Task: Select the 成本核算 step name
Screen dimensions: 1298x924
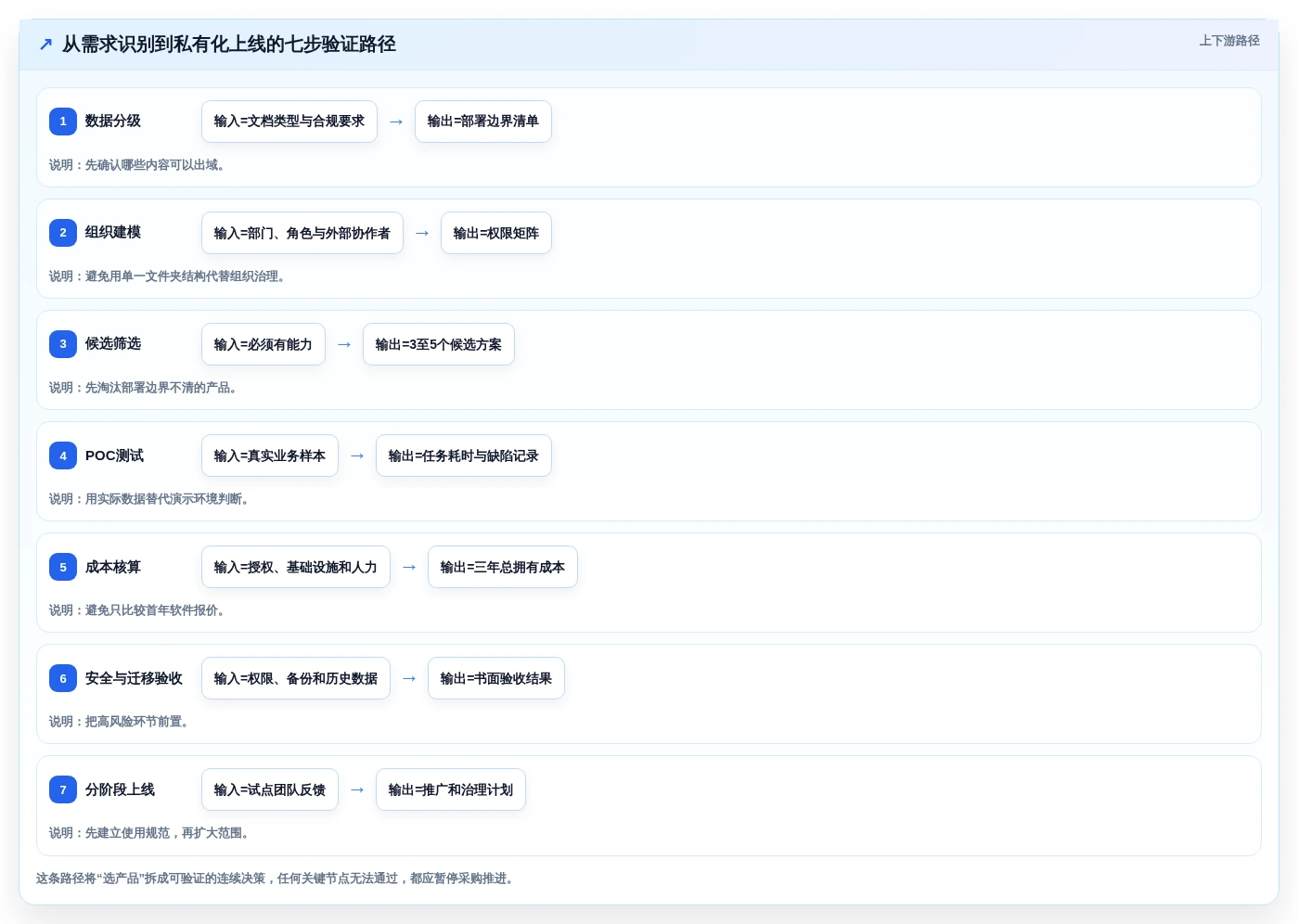Action: click(x=113, y=567)
